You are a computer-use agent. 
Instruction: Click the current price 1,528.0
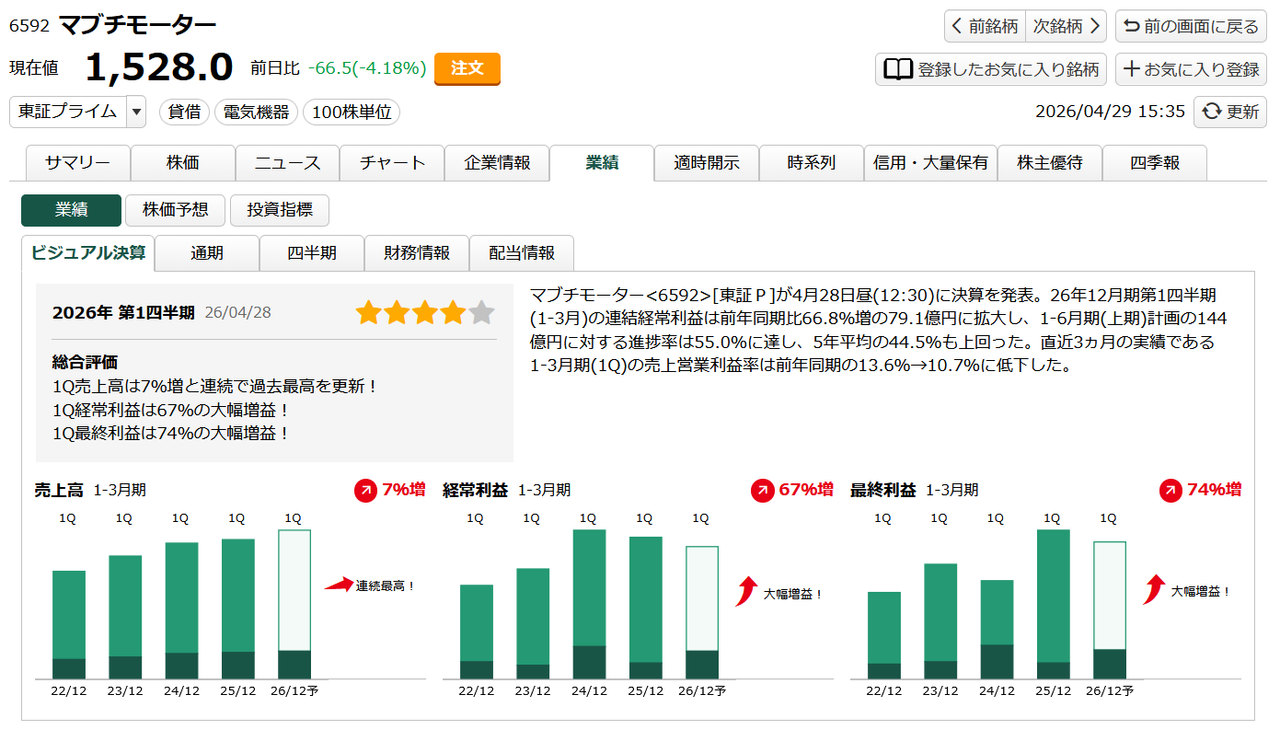point(159,68)
